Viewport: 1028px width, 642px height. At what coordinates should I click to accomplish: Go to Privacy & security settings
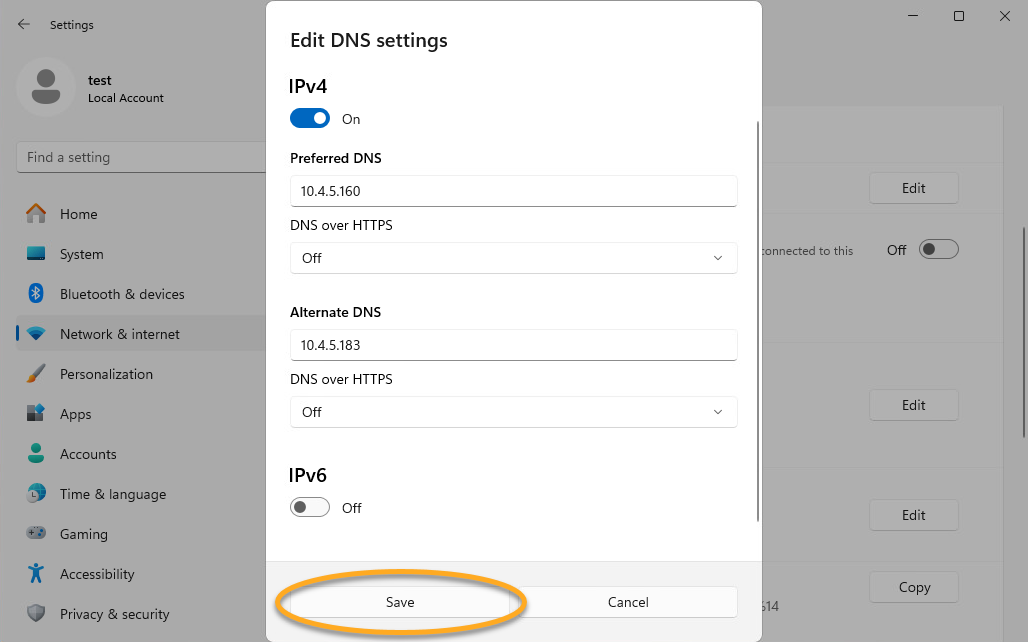coord(114,614)
